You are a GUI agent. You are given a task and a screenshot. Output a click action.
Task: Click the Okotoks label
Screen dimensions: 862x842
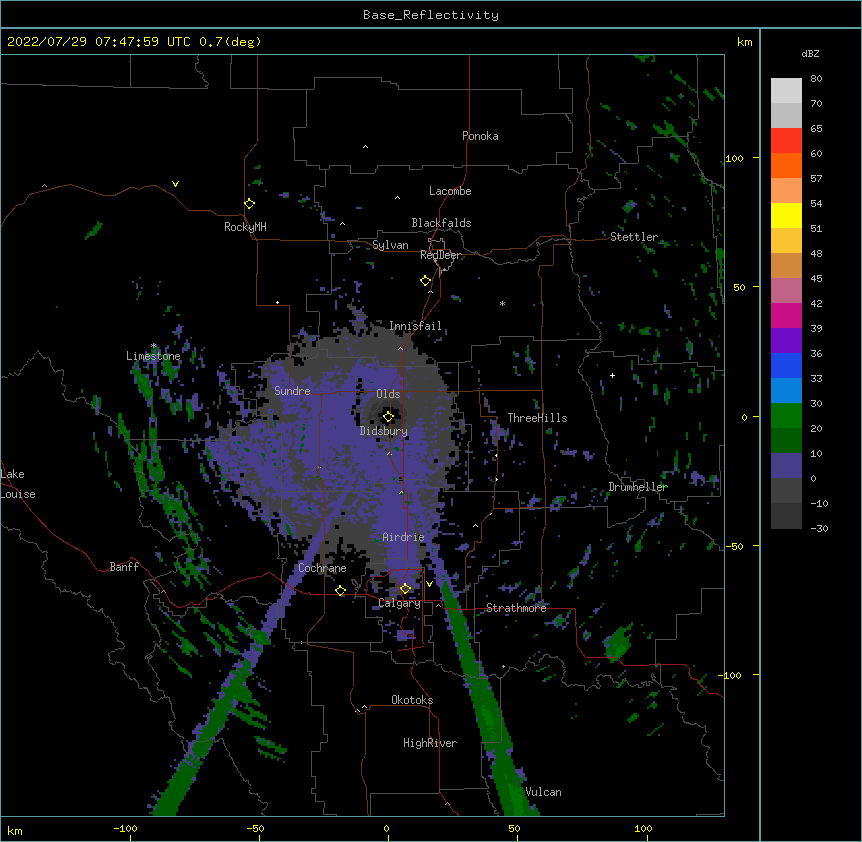[x=412, y=700]
